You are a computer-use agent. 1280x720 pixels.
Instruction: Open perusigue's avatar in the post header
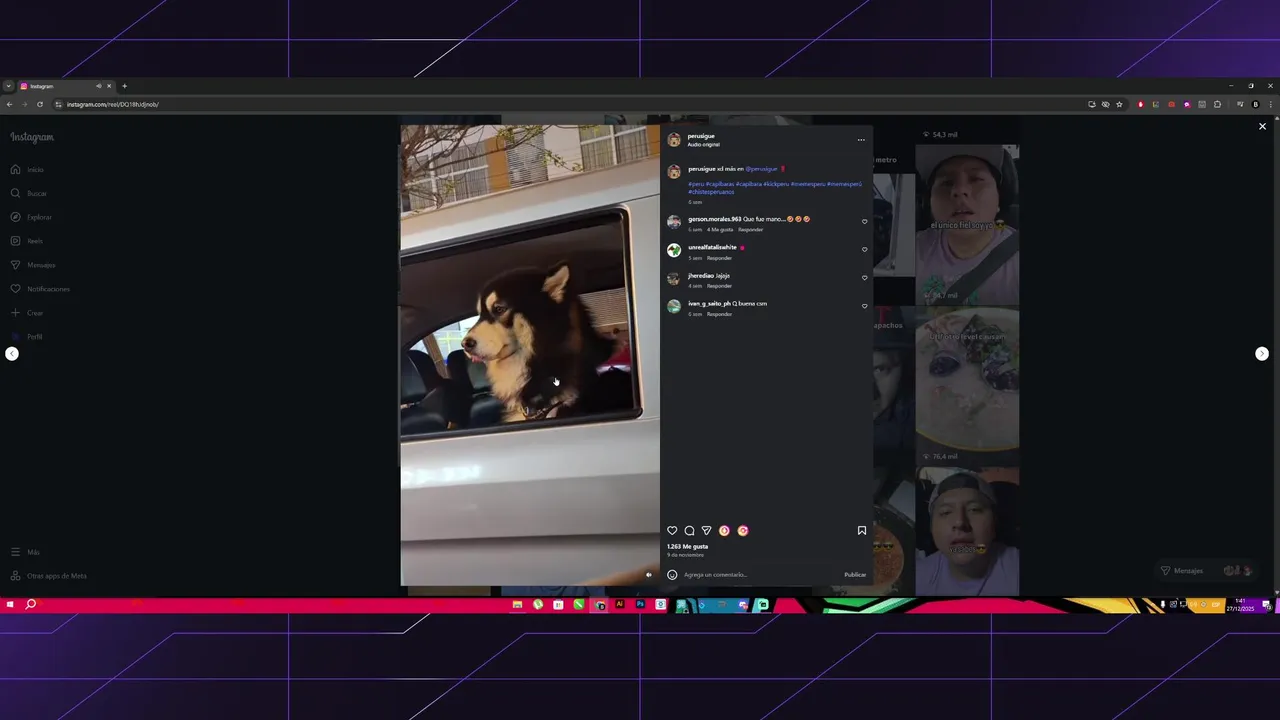click(674, 140)
